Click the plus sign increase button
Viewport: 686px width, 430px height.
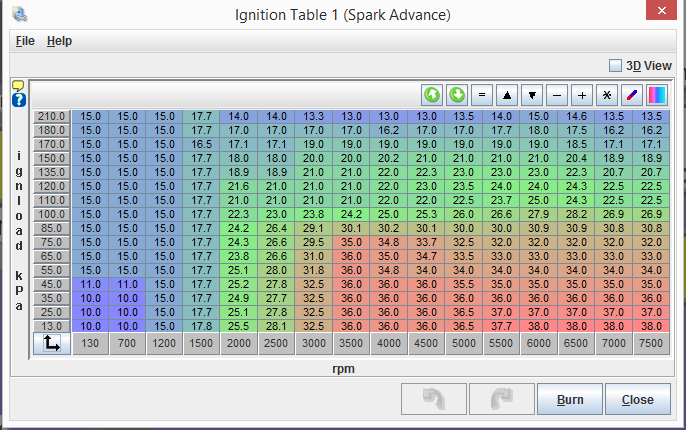582,95
